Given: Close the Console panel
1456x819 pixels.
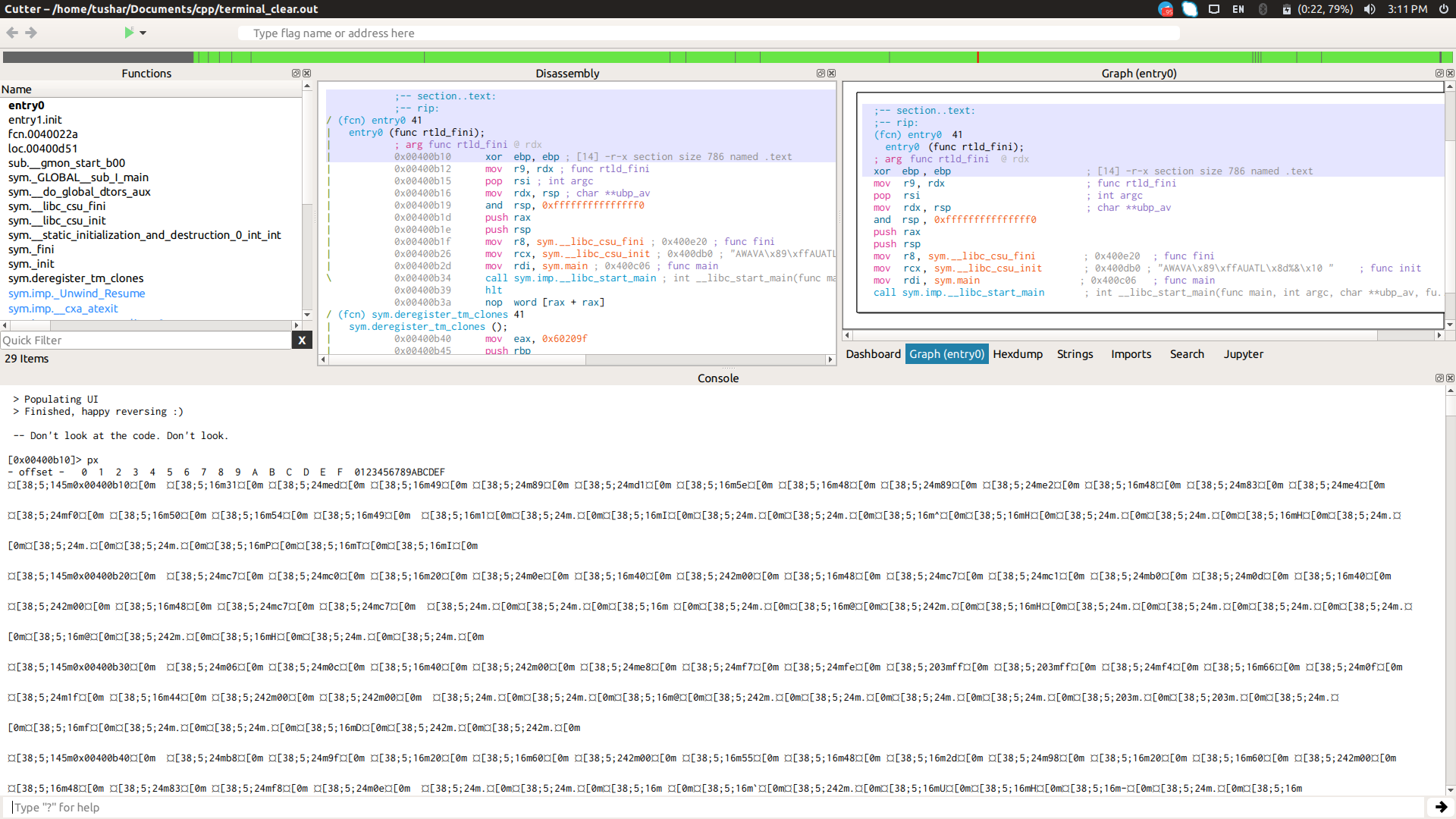Looking at the screenshot, I should [1450, 378].
